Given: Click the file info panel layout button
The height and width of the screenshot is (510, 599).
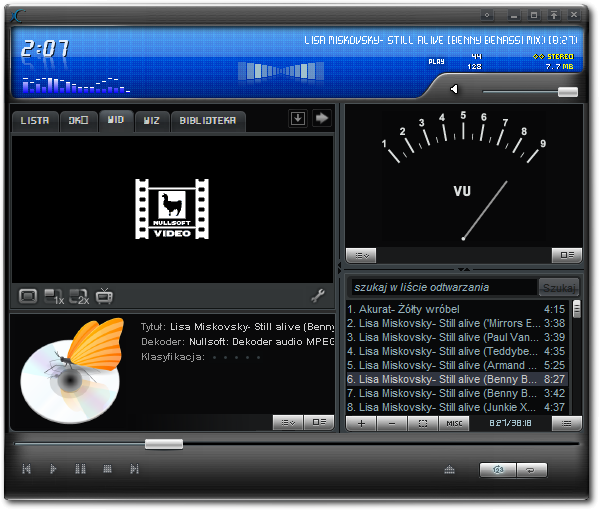Looking at the screenshot, I should click(319, 423).
